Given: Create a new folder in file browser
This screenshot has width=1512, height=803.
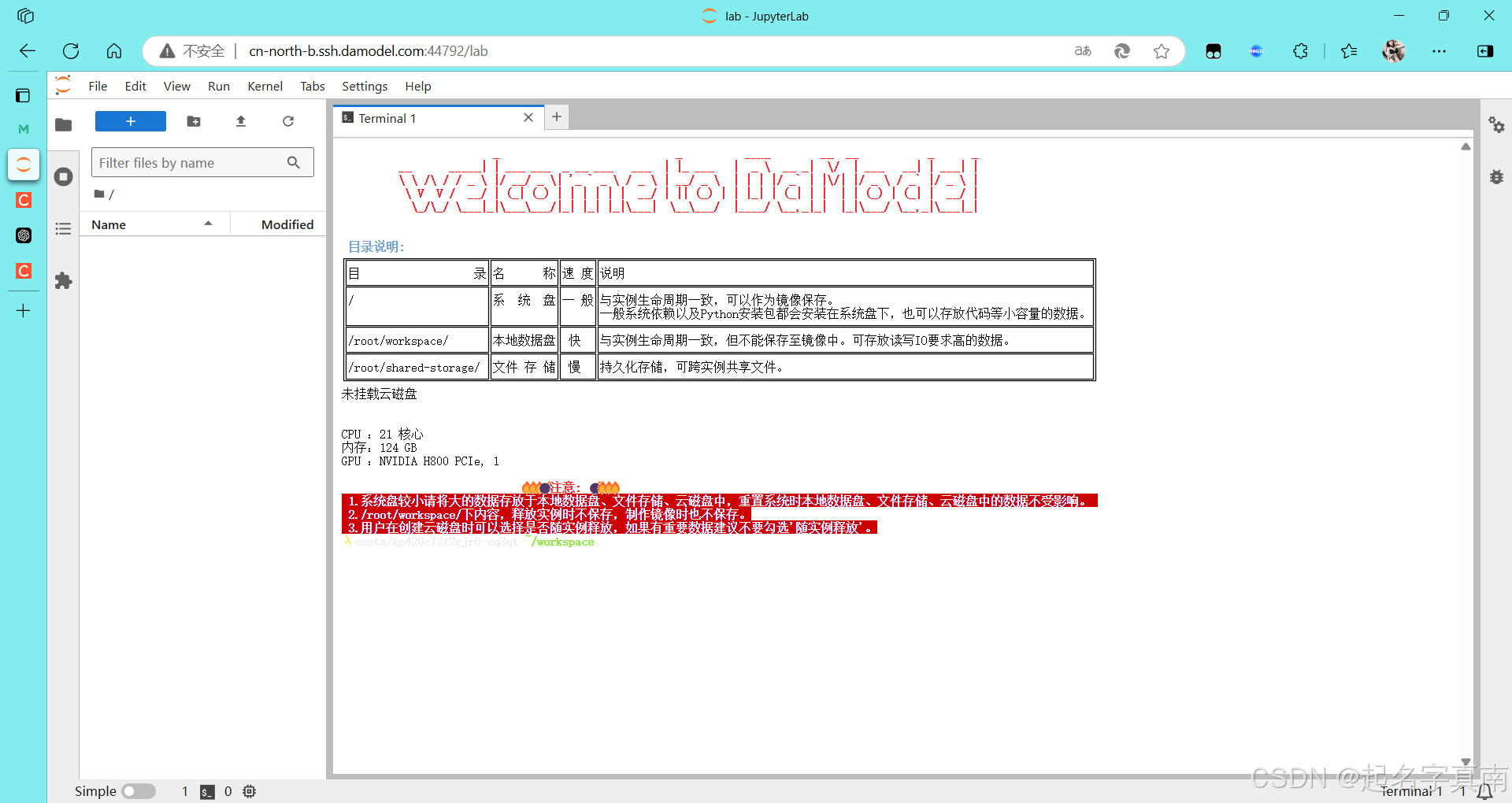Looking at the screenshot, I should (194, 121).
